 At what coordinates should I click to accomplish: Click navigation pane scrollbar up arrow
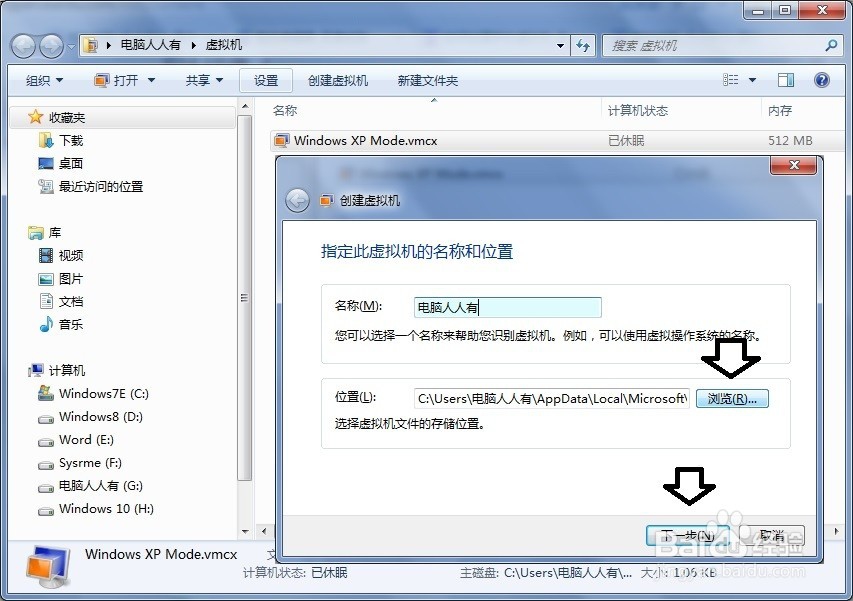[x=245, y=106]
